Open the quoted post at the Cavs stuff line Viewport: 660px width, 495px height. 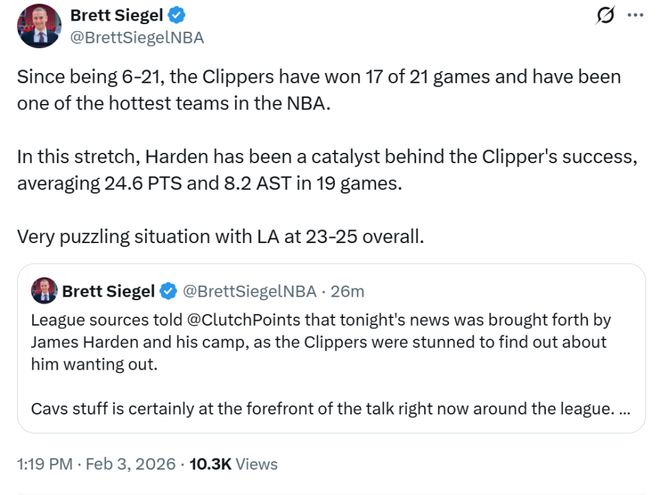coord(320,408)
